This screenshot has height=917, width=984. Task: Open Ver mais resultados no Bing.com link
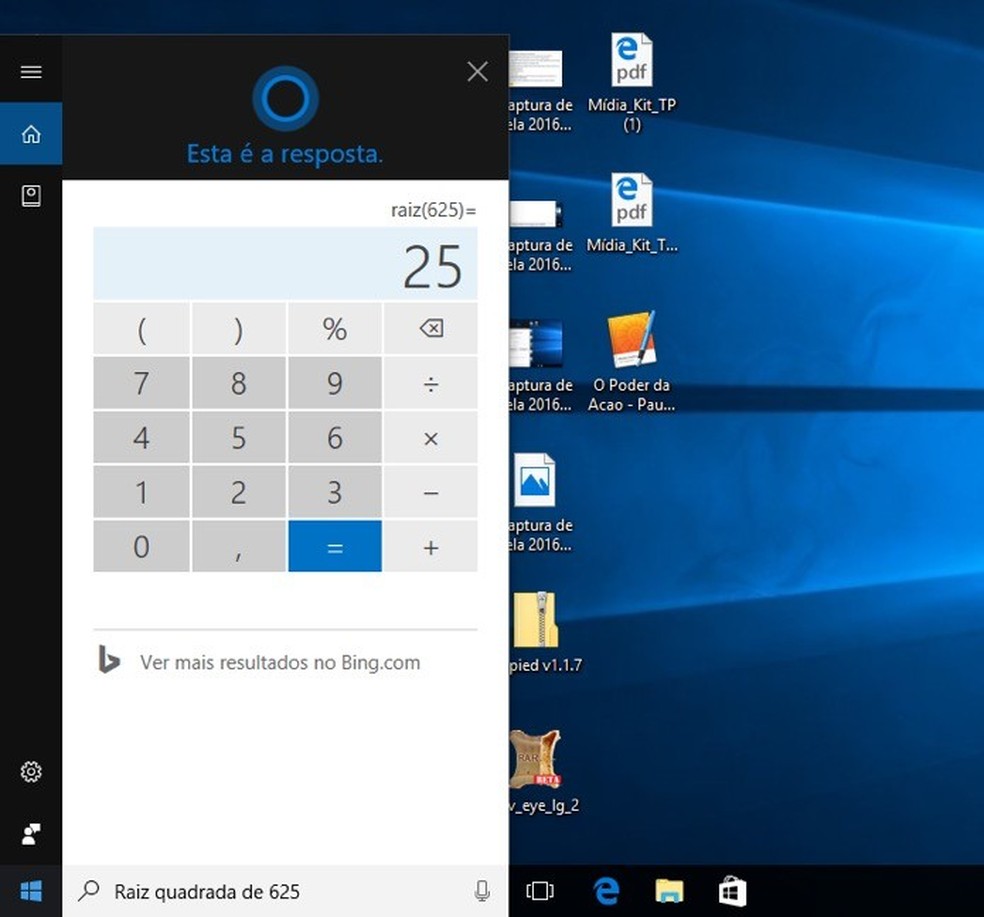(x=280, y=662)
